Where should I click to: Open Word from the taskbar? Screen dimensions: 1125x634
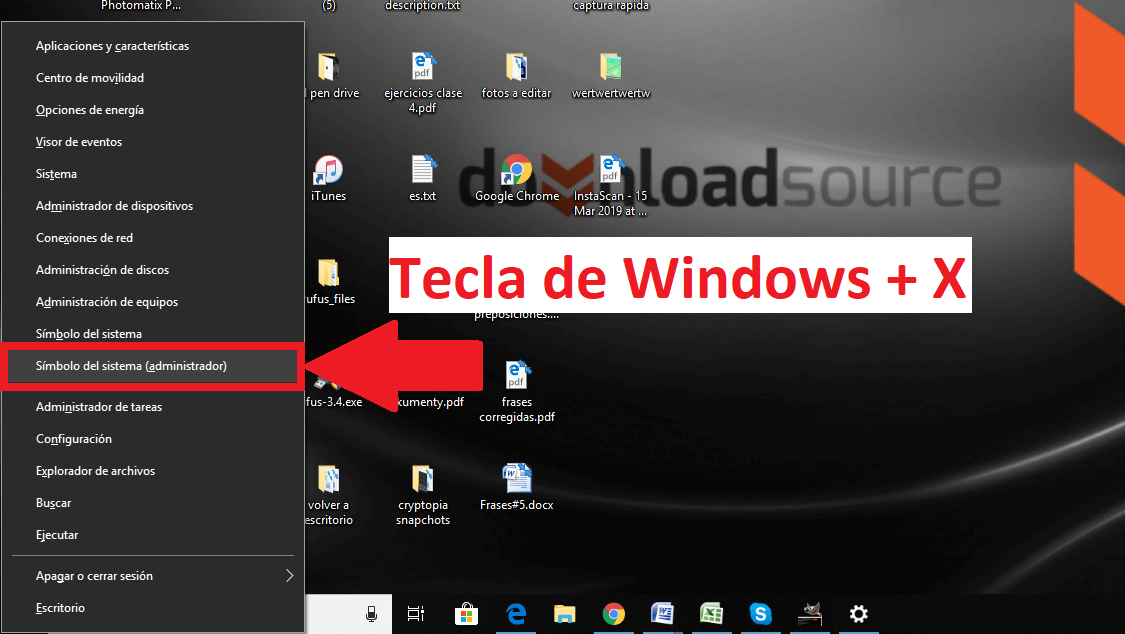coord(662,614)
